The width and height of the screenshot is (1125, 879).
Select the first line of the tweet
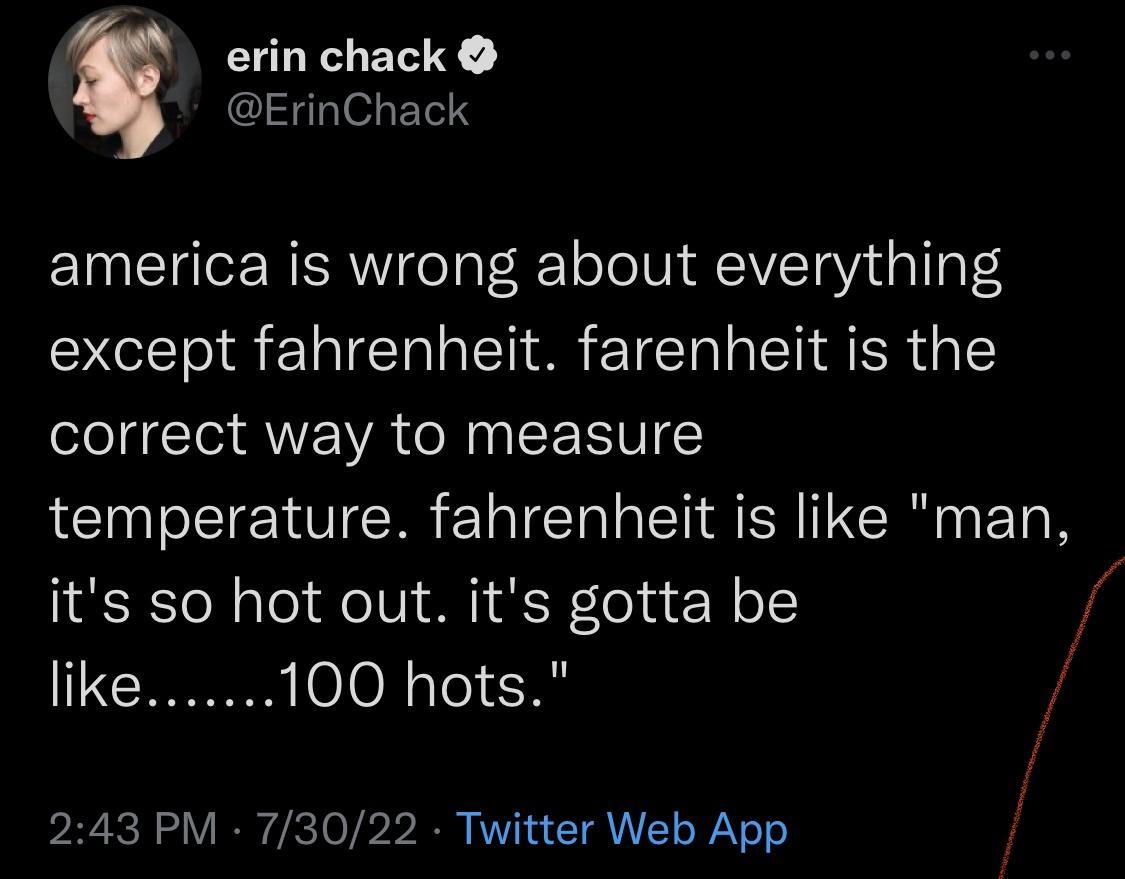pos(525,263)
